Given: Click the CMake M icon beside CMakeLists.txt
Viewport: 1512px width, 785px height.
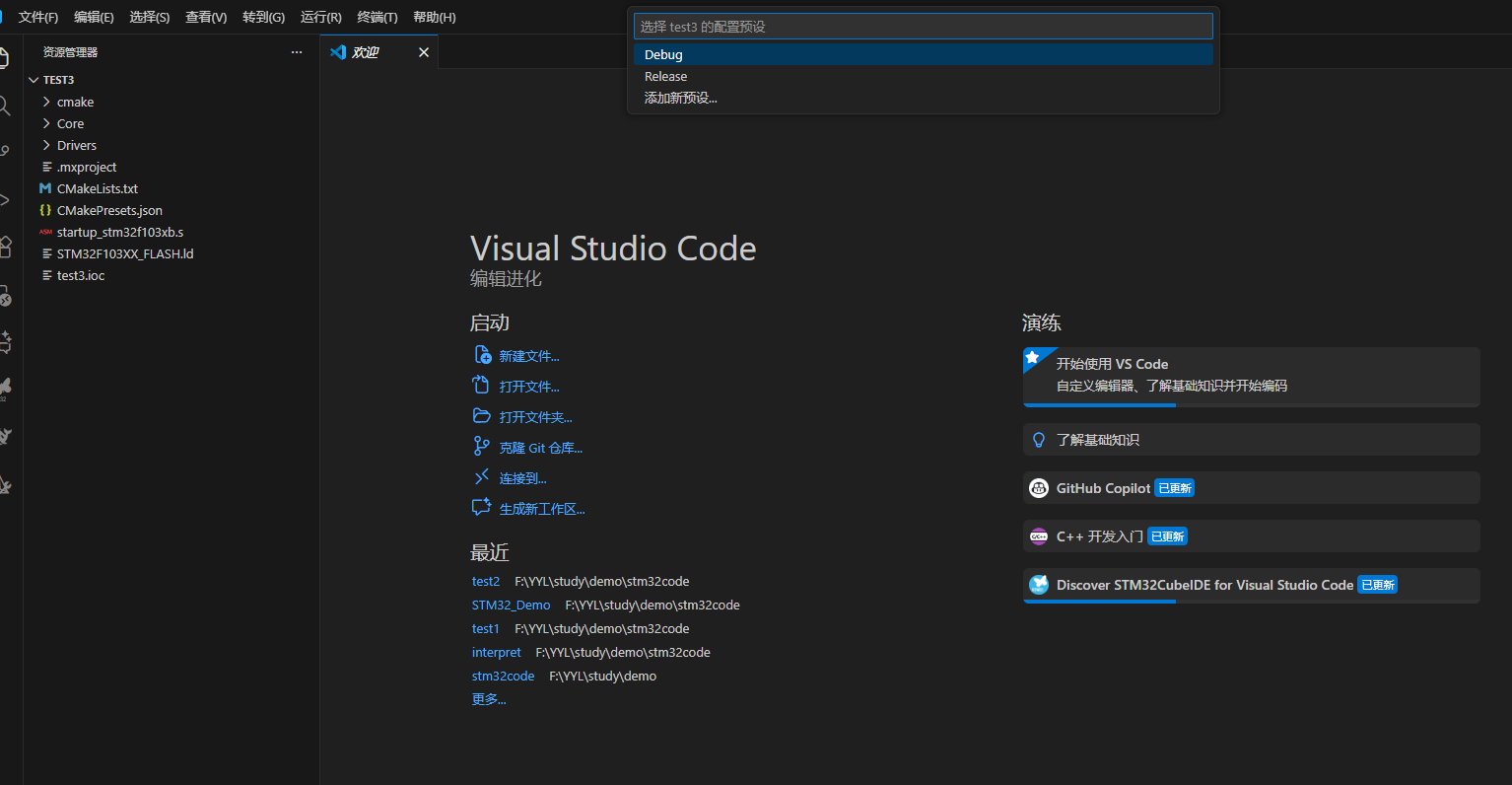Looking at the screenshot, I should (45, 188).
